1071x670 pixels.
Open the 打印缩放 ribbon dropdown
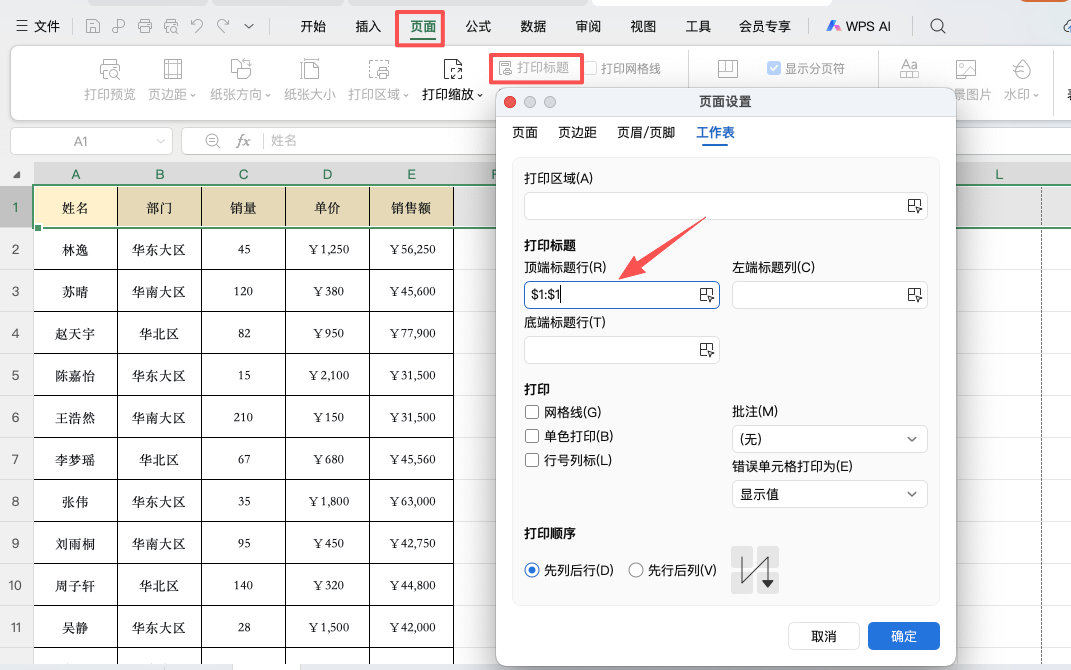pos(452,80)
